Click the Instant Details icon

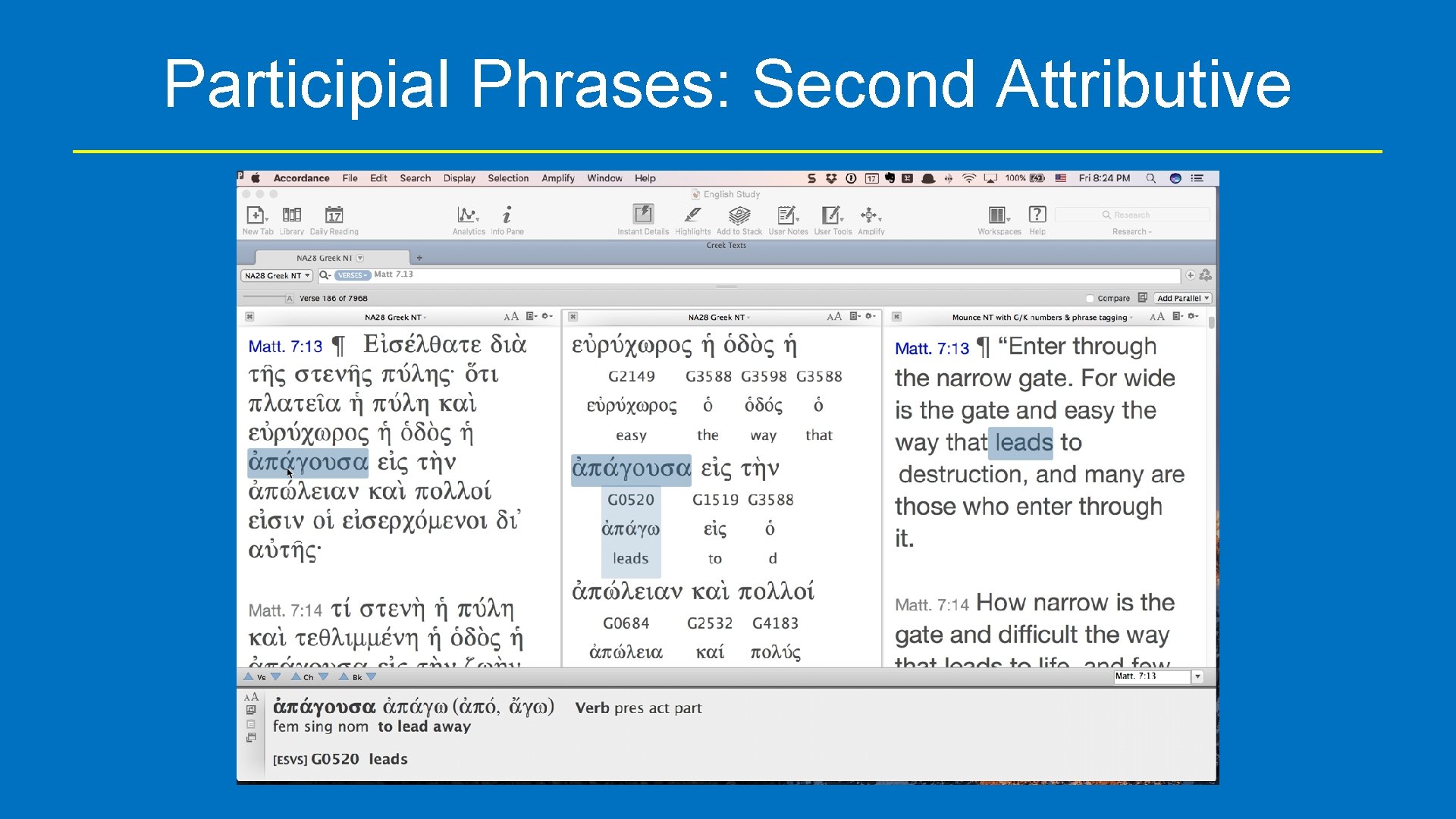[x=642, y=215]
